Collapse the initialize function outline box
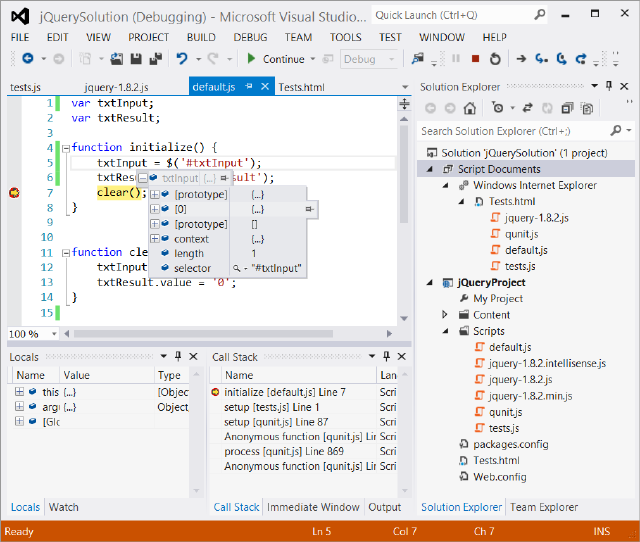The image size is (640, 542). click(66, 148)
